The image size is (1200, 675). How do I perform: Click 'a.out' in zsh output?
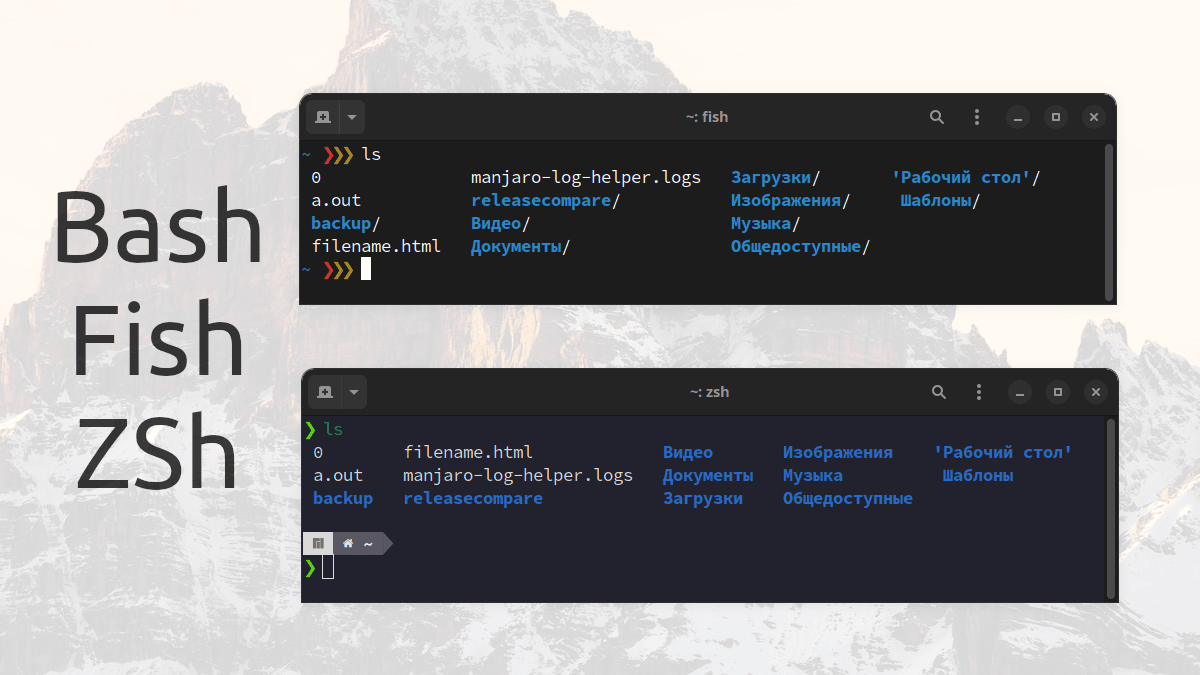pyautogui.click(x=338, y=476)
